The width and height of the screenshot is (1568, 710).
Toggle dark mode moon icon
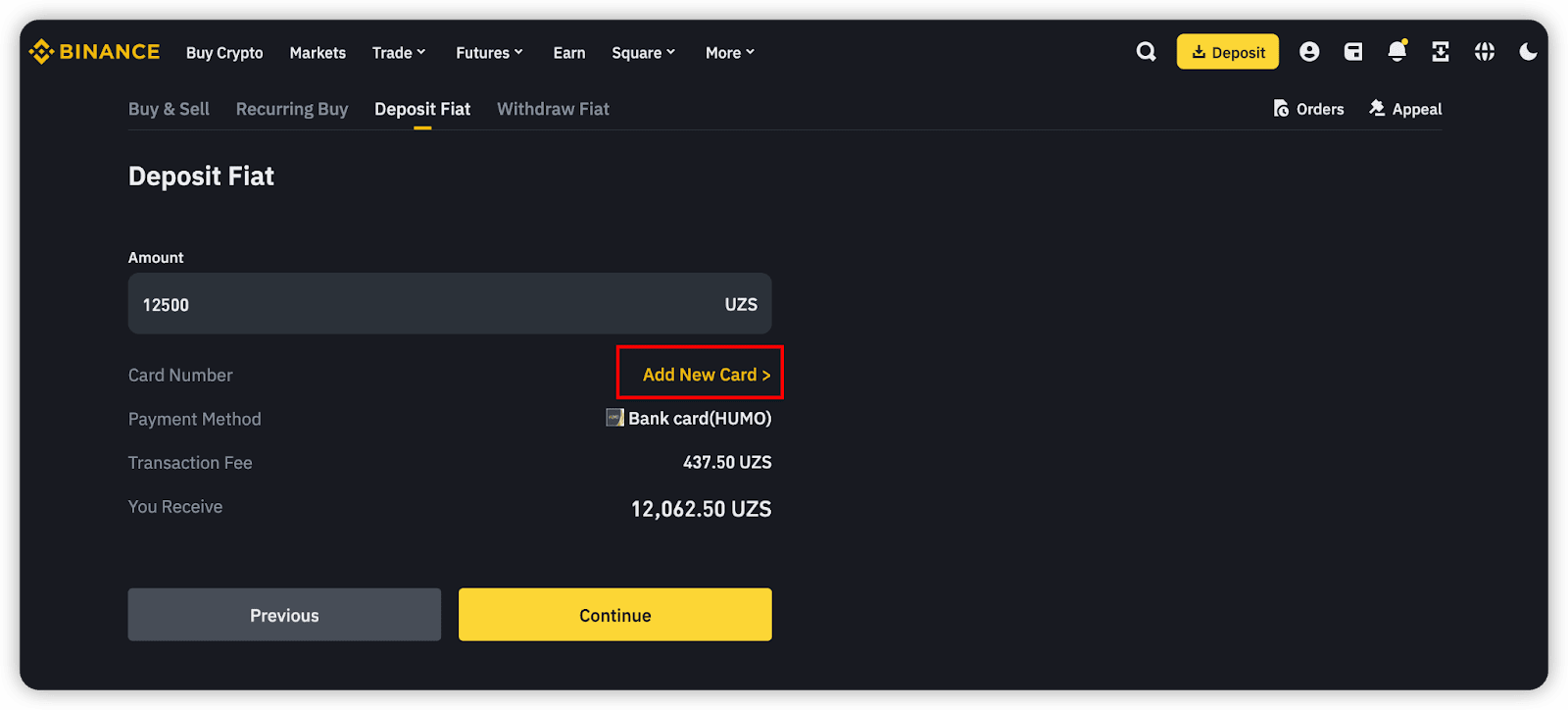(x=1528, y=52)
